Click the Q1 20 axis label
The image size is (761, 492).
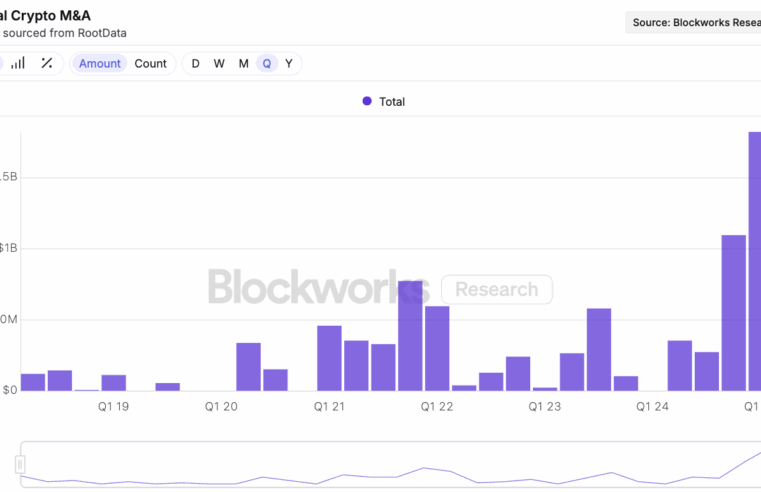[x=221, y=407]
